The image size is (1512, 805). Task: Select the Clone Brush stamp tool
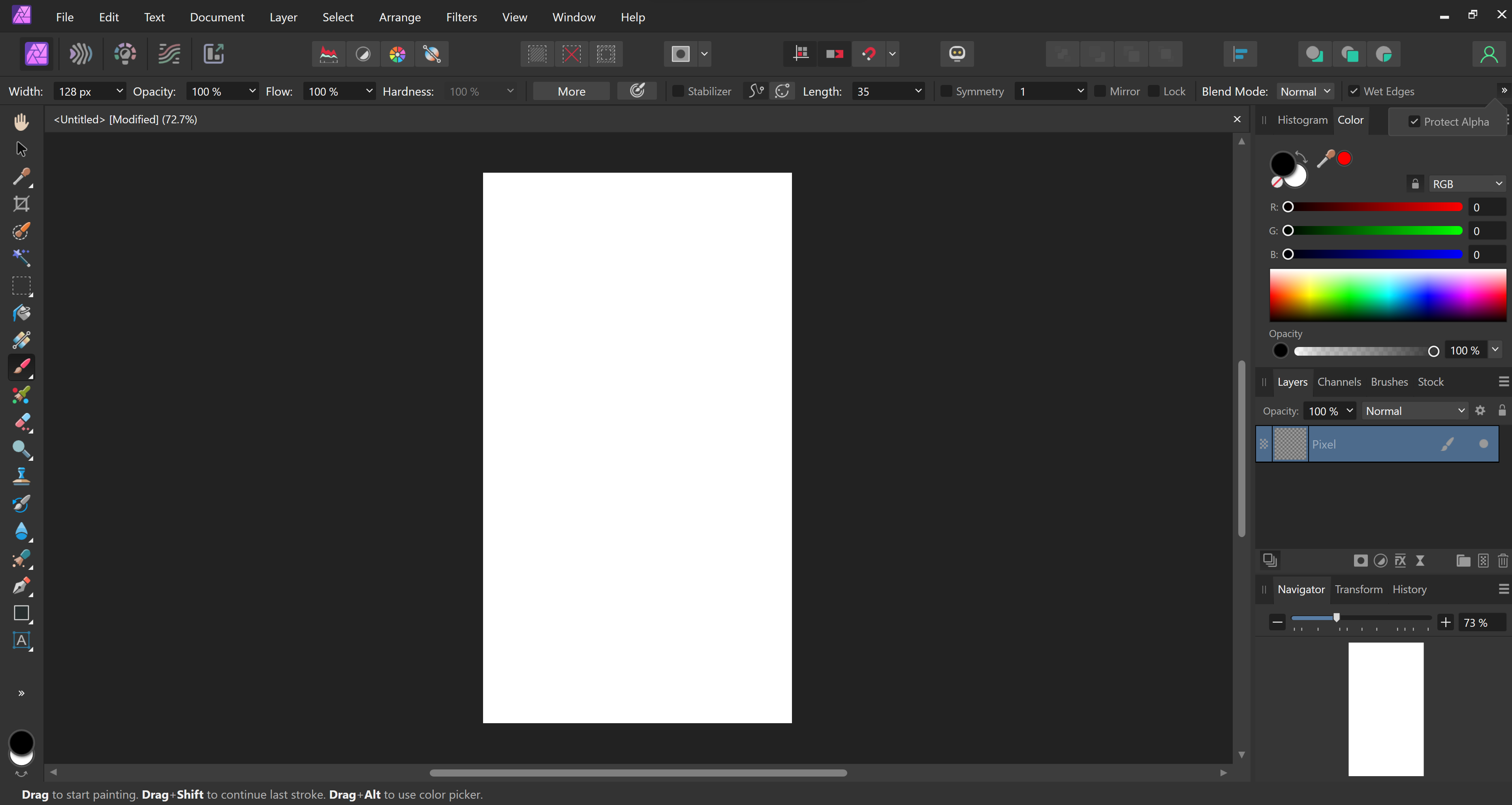[x=22, y=476]
